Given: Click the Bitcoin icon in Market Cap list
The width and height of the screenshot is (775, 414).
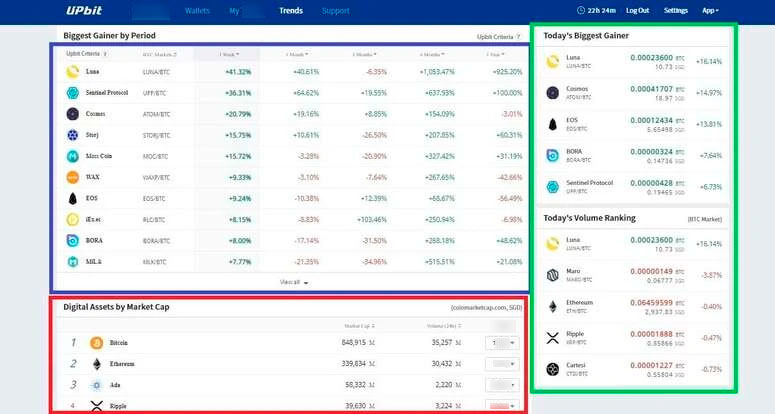Looking at the screenshot, I should click(x=97, y=342).
